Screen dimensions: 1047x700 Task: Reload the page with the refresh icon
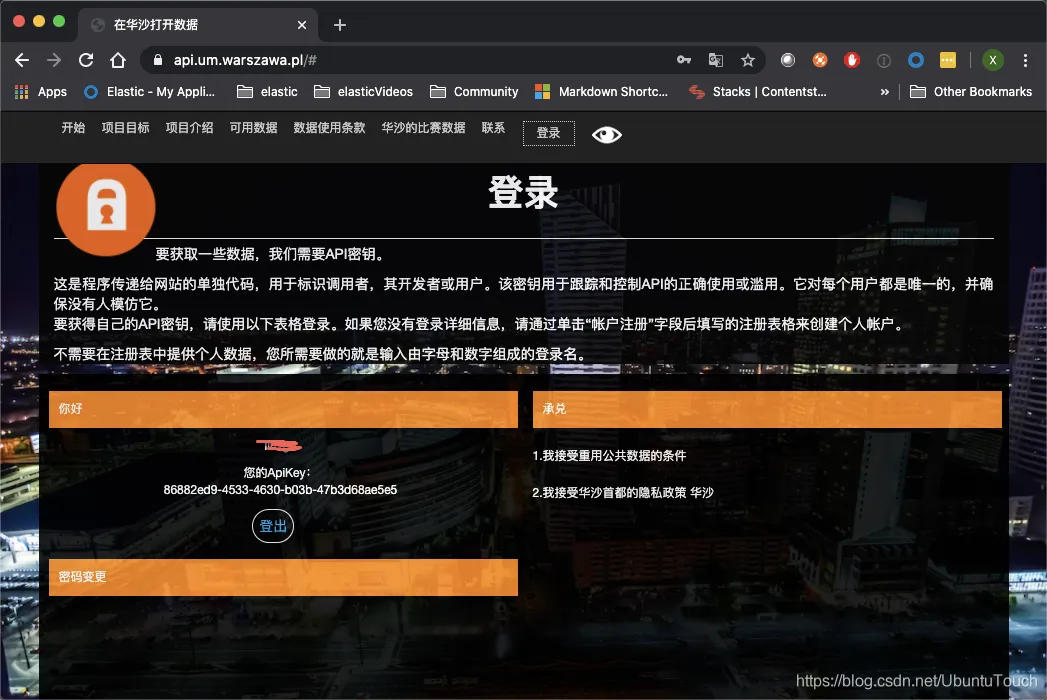coord(86,60)
